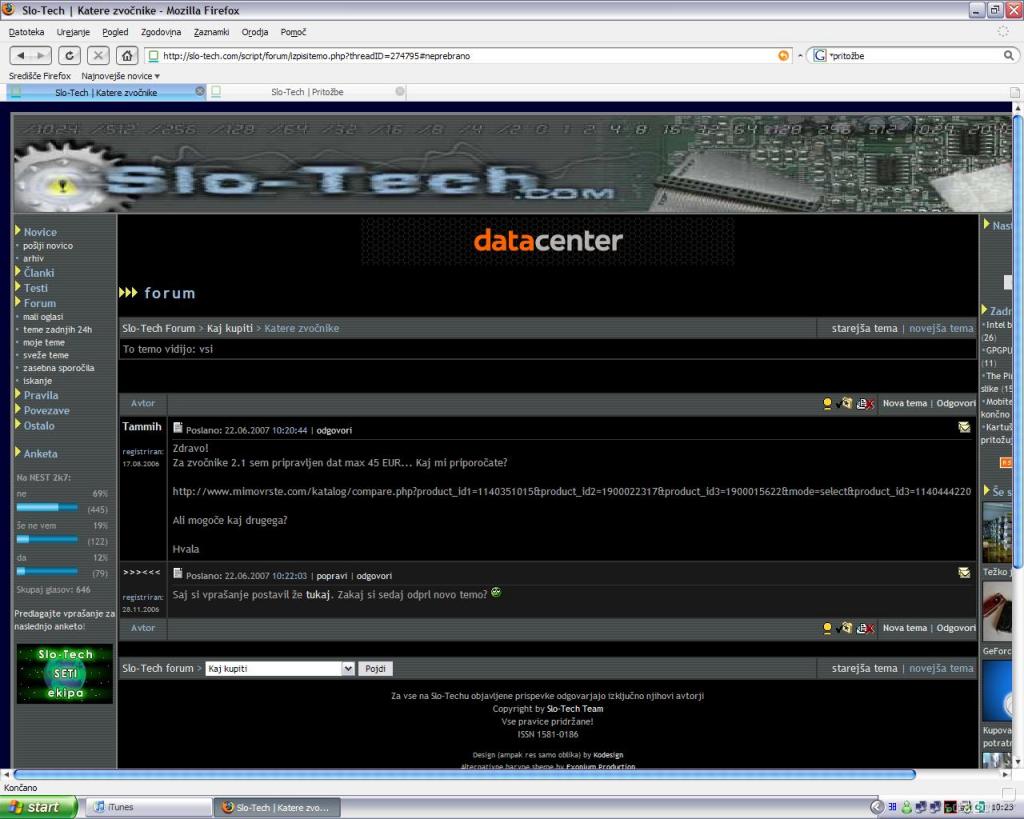Image resolution: width=1024 pixels, height=819 pixels.
Task: Switch to the 'Slo-Tech | Pritožbe' tab
Action: tap(307, 92)
